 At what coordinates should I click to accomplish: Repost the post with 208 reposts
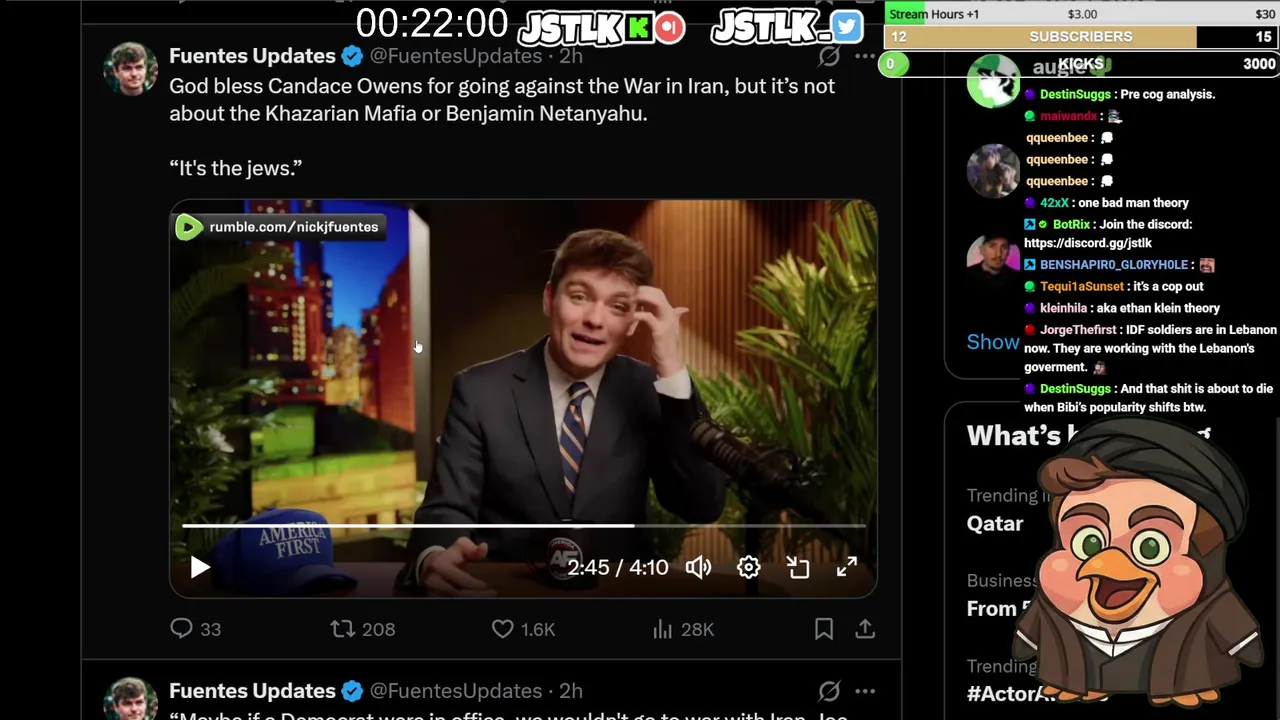[x=363, y=629]
